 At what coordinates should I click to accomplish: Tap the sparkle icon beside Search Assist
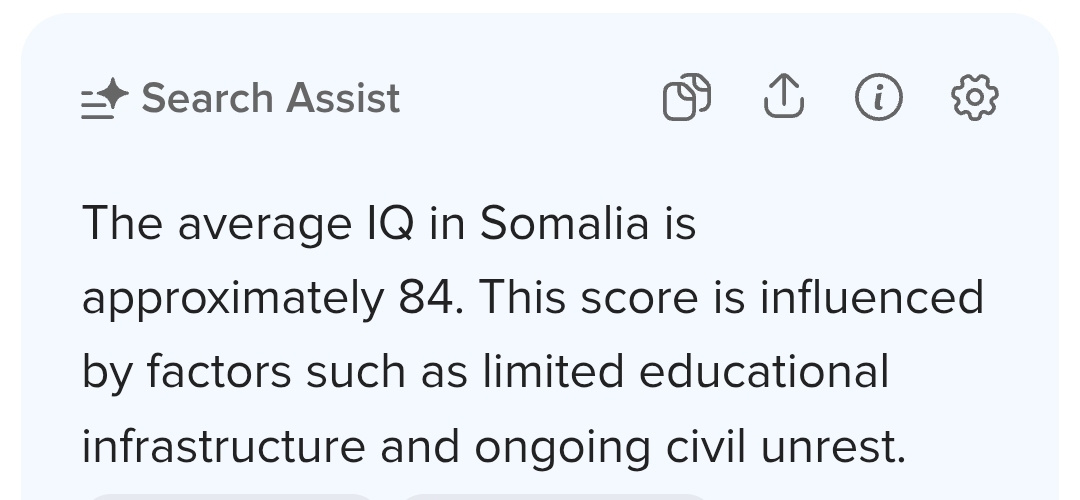tap(105, 98)
